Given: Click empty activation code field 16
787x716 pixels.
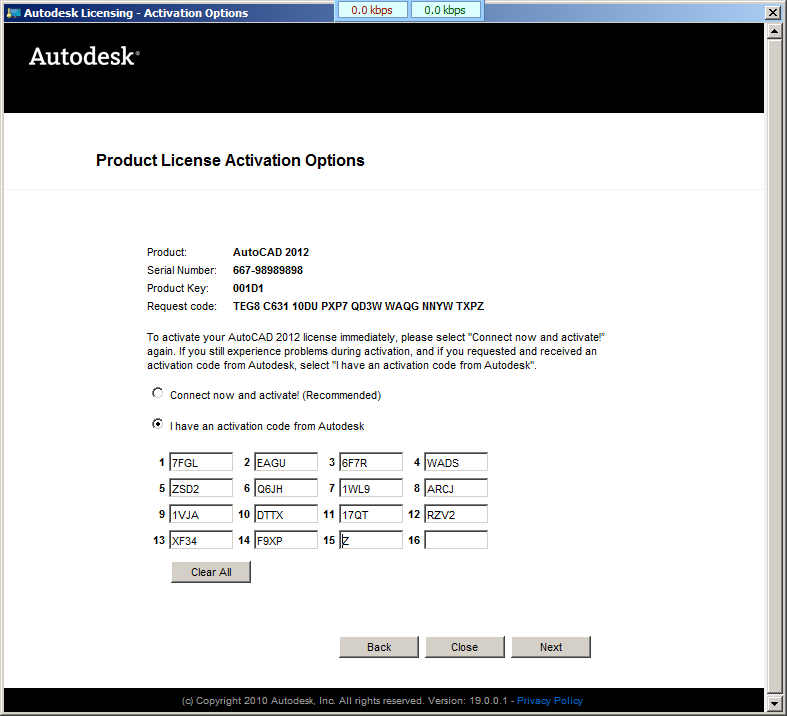Looking at the screenshot, I should click(456, 540).
